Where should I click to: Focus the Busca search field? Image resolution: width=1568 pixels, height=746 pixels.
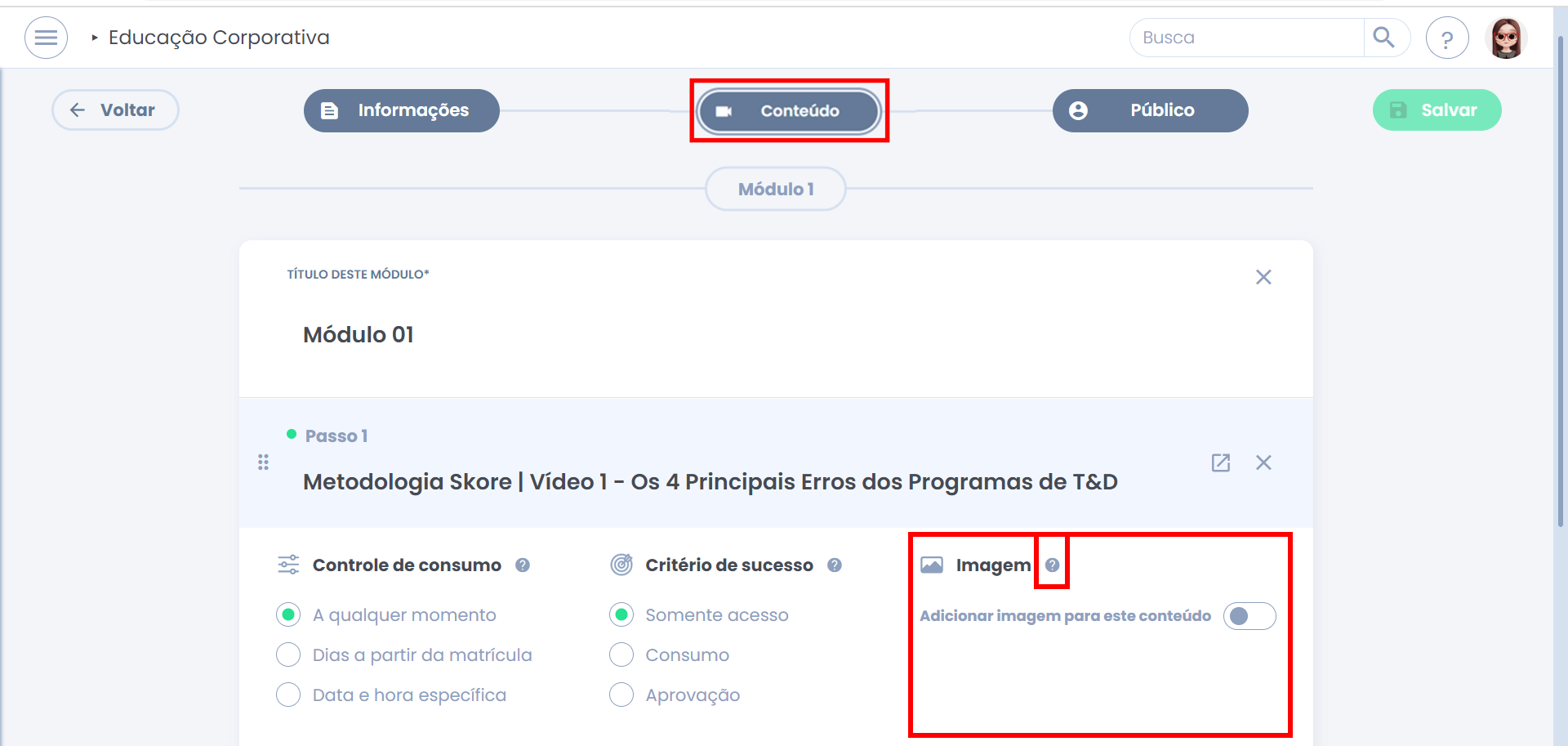pos(1247,38)
